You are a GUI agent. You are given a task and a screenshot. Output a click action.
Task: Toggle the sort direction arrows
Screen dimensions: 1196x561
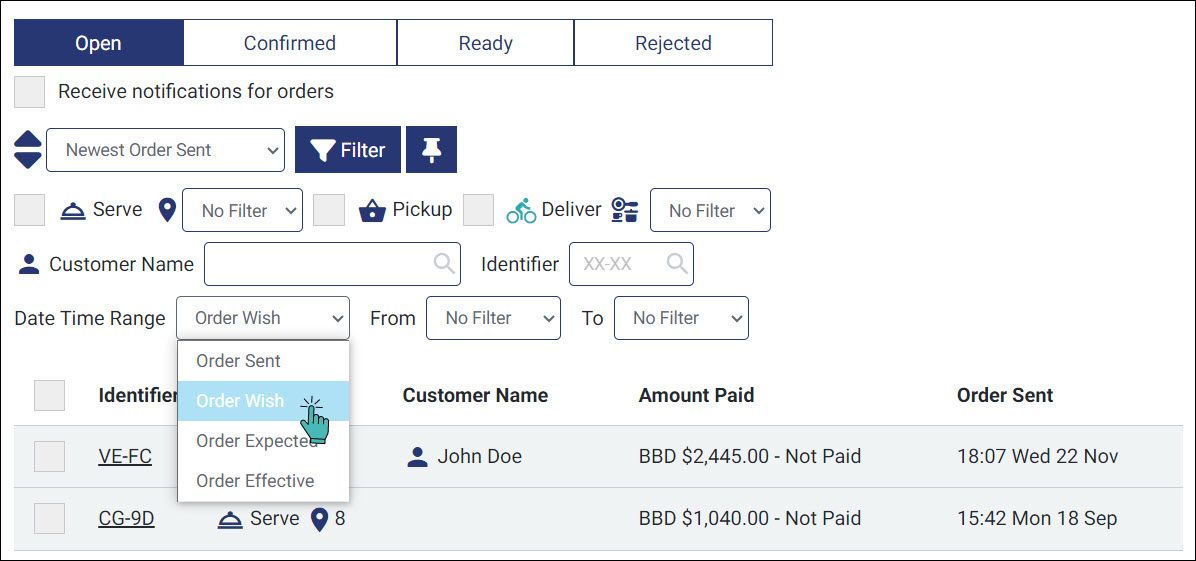(28, 150)
